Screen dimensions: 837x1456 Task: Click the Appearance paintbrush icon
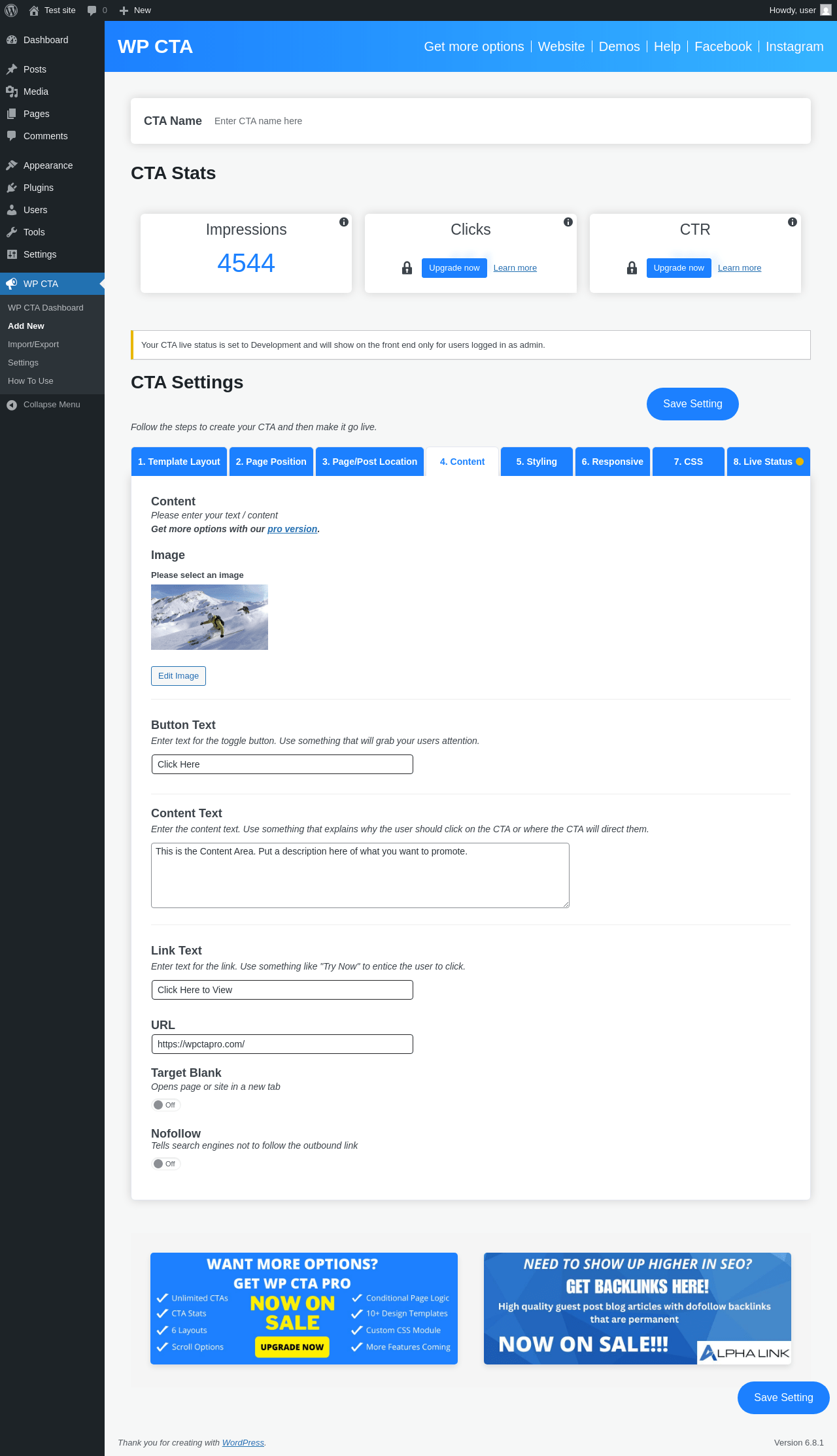(12, 165)
